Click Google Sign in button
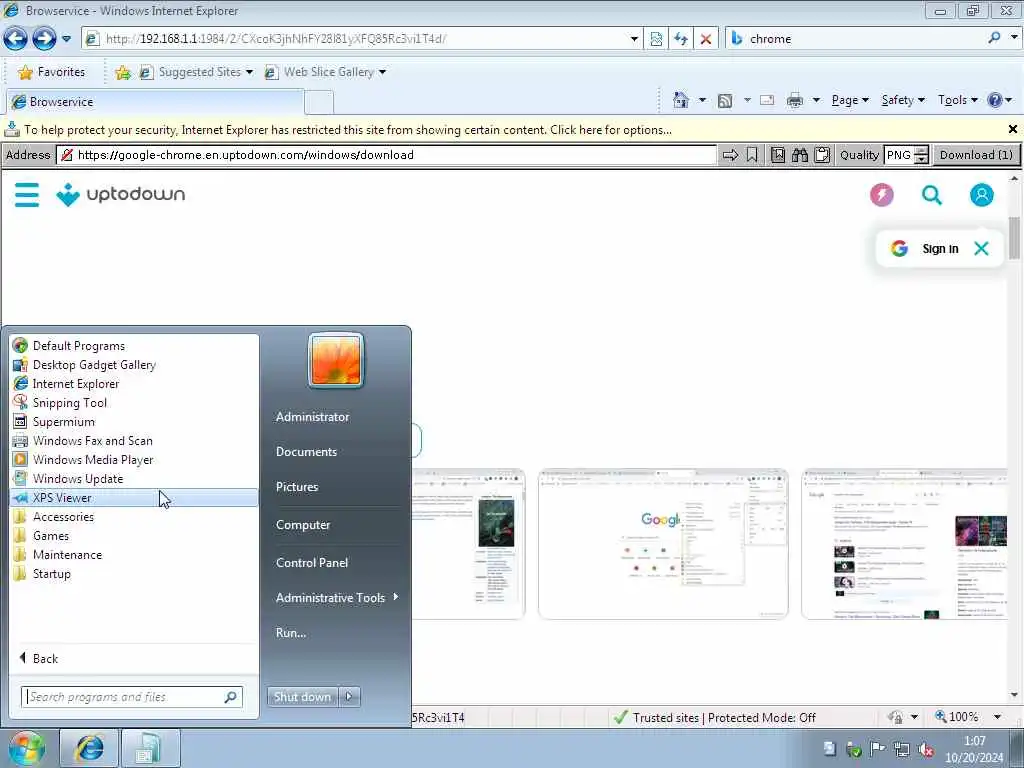Image resolution: width=1024 pixels, height=768 pixels. click(x=925, y=248)
